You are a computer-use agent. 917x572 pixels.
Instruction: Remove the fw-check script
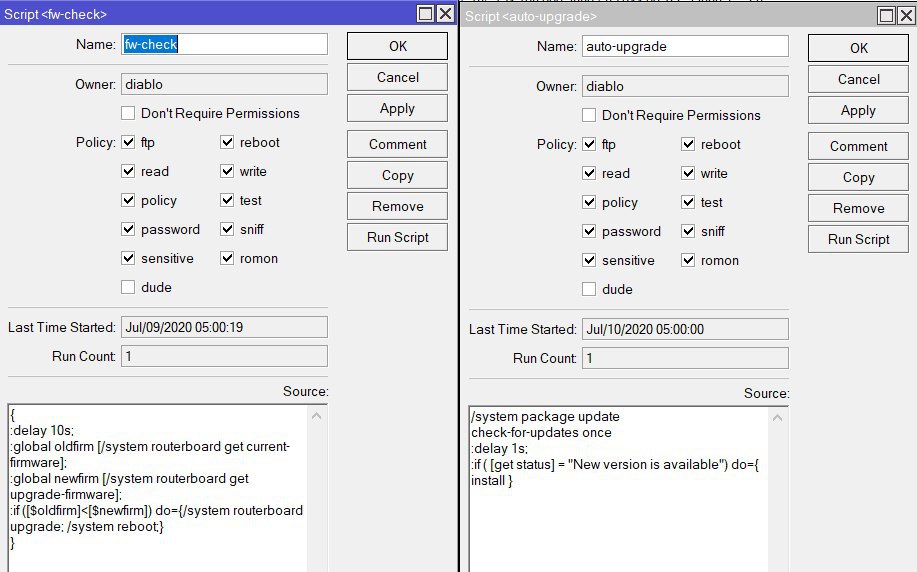[x=398, y=206]
